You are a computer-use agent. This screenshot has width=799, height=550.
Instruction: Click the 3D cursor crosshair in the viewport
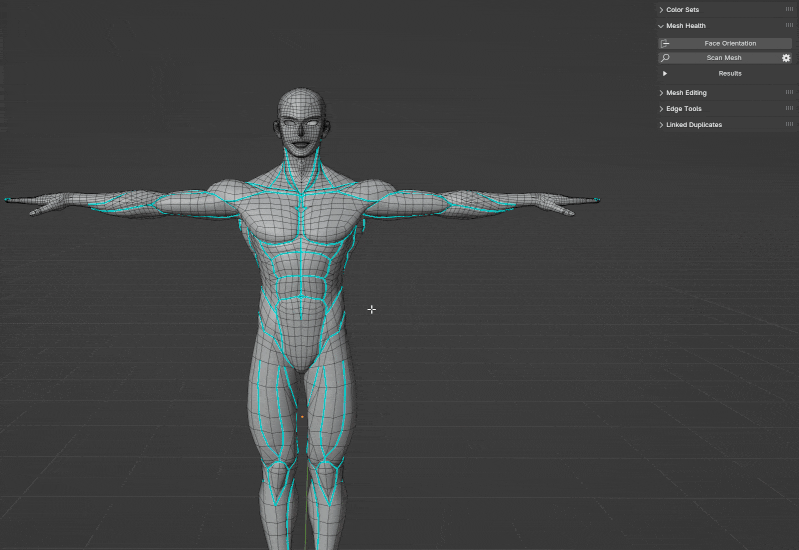[371, 309]
